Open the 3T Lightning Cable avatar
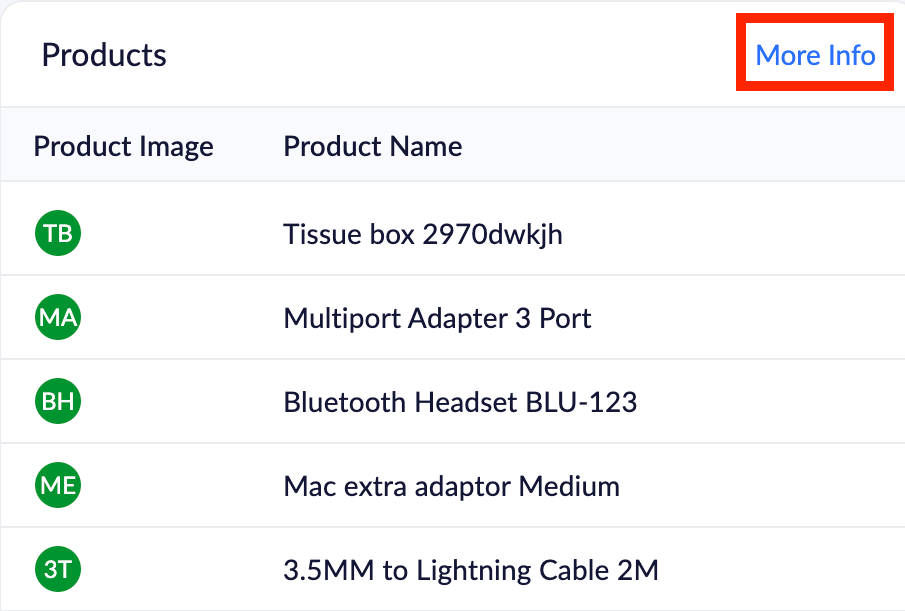Image resolution: width=905 pixels, height=611 pixels. click(58, 569)
